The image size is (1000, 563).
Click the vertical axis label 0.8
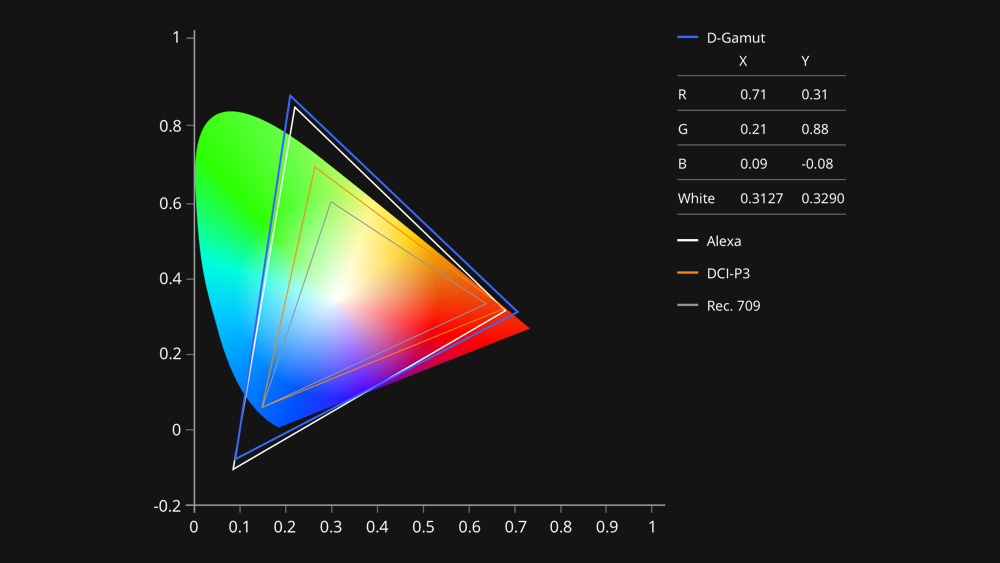click(x=171, y=126)
